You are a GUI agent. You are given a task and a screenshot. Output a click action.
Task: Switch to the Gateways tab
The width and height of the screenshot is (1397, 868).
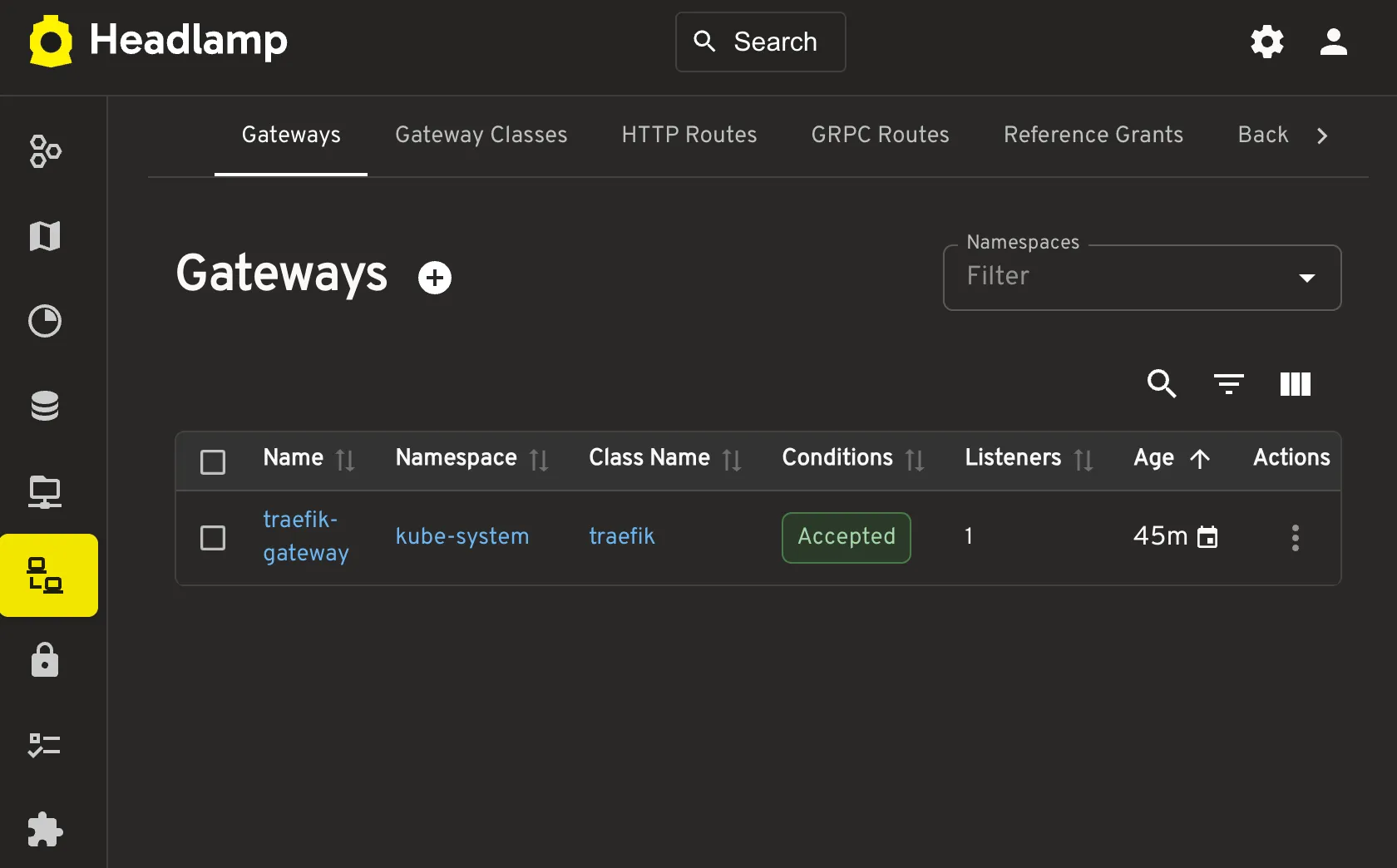[x=291, y=135]
